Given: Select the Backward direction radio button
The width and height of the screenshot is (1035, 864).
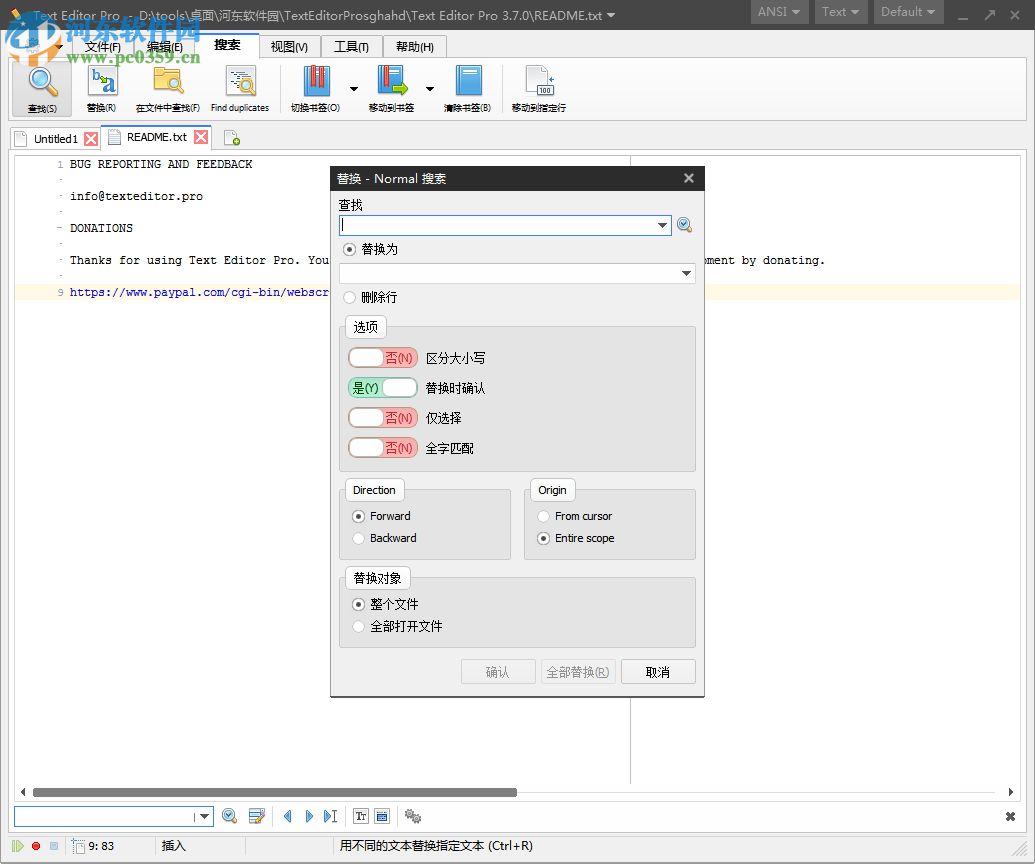Looking at the screenshot, I should tap(358, 538).
